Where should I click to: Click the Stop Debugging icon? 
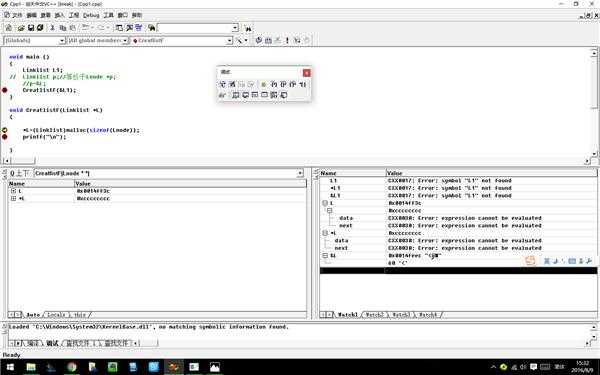(x=232, y=84)
